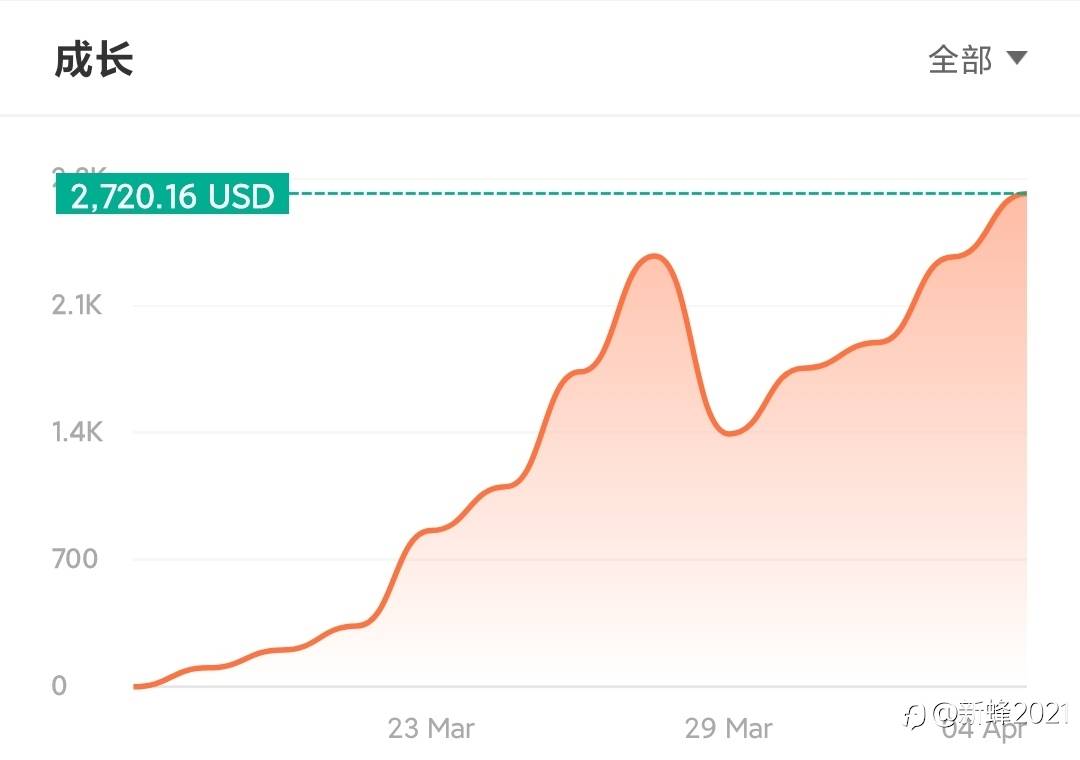This screenshot has width=1080, height=760.
Task: Click the @新蜂2021 watermark text
Action: 1000,714
